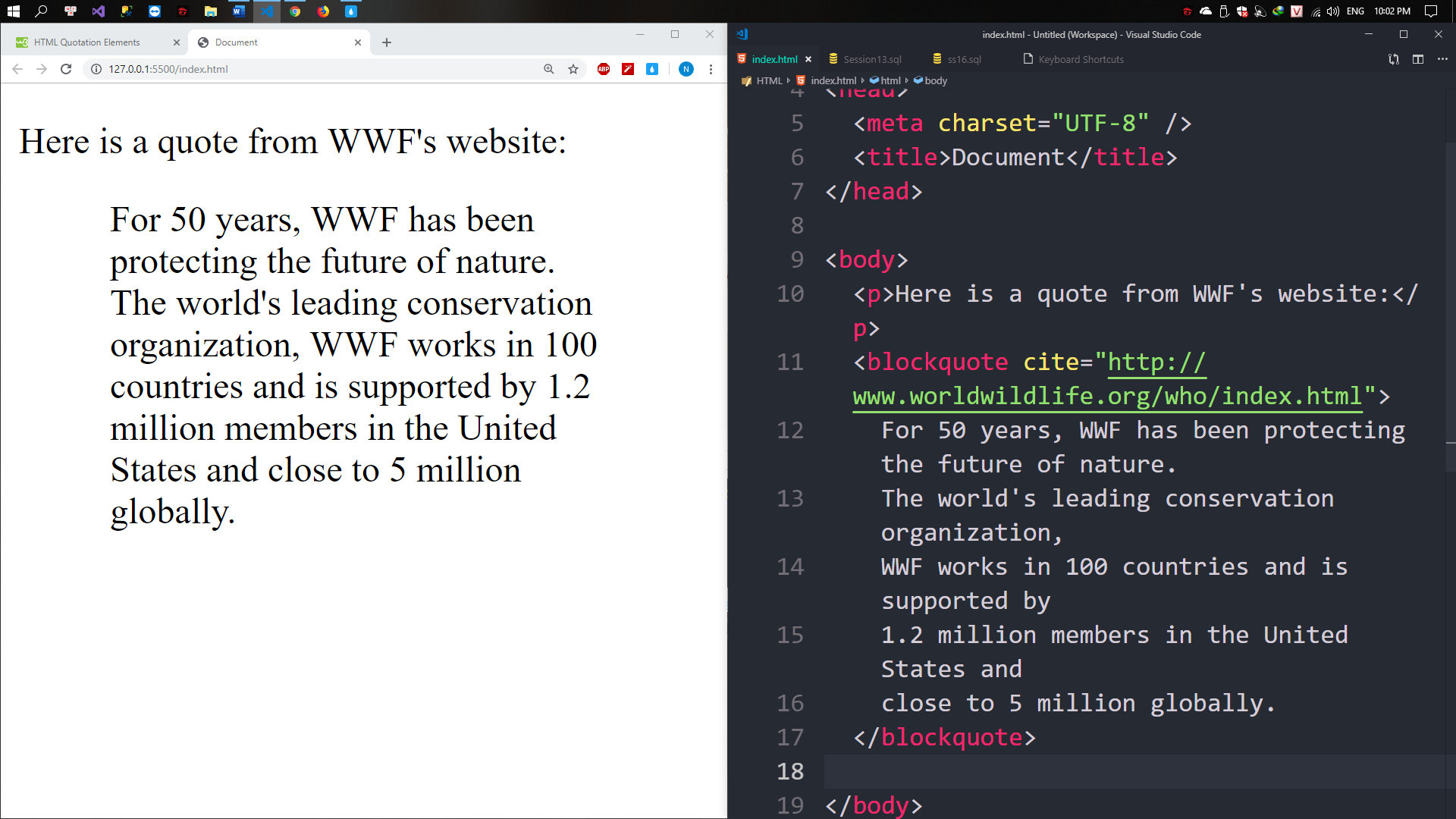Close the index.html editor tab
The image size is (1456, 819).
[x=808, y=59]
